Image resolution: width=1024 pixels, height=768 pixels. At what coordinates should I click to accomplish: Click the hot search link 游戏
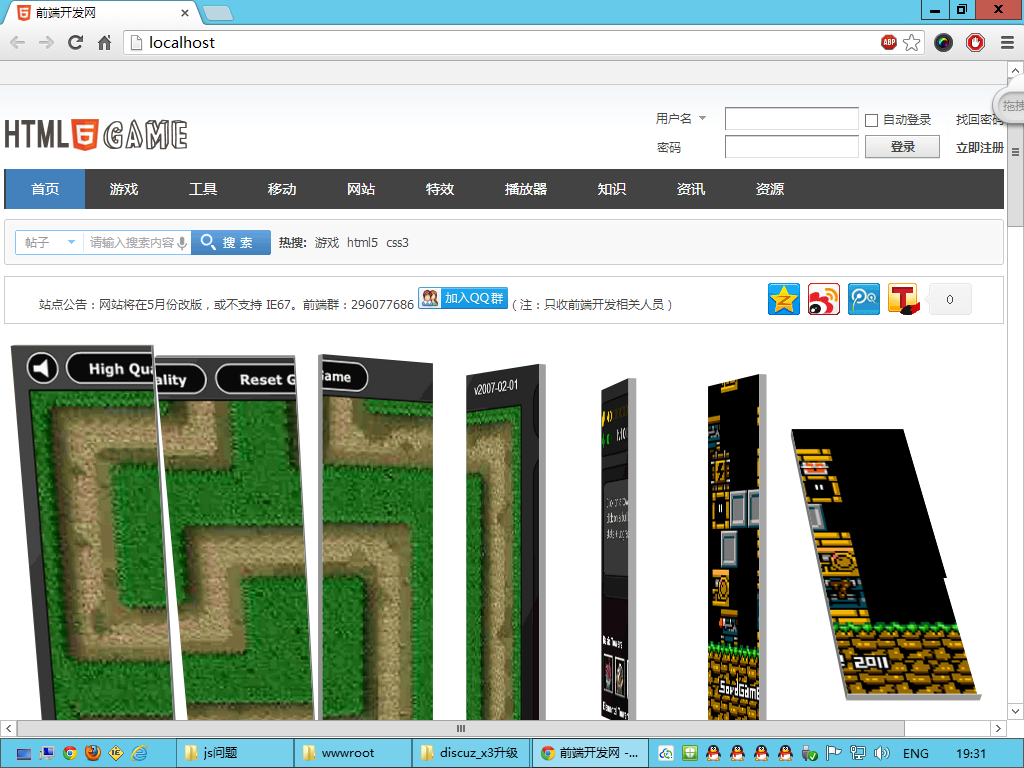(x=327, y=243)
